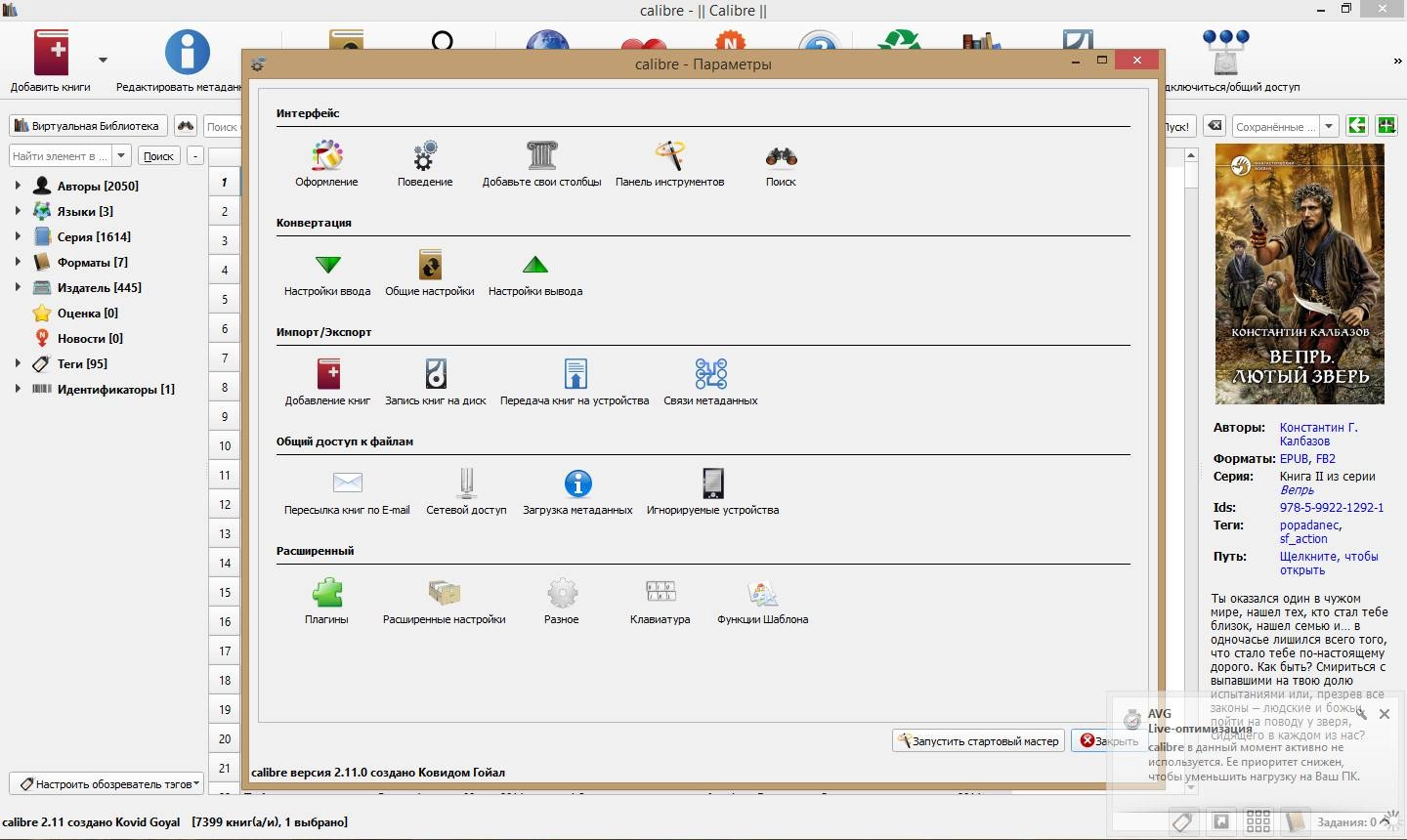Screen dimensions: 1407x840
Task: Expand the Языки [3] tree node
Action: 18,210
